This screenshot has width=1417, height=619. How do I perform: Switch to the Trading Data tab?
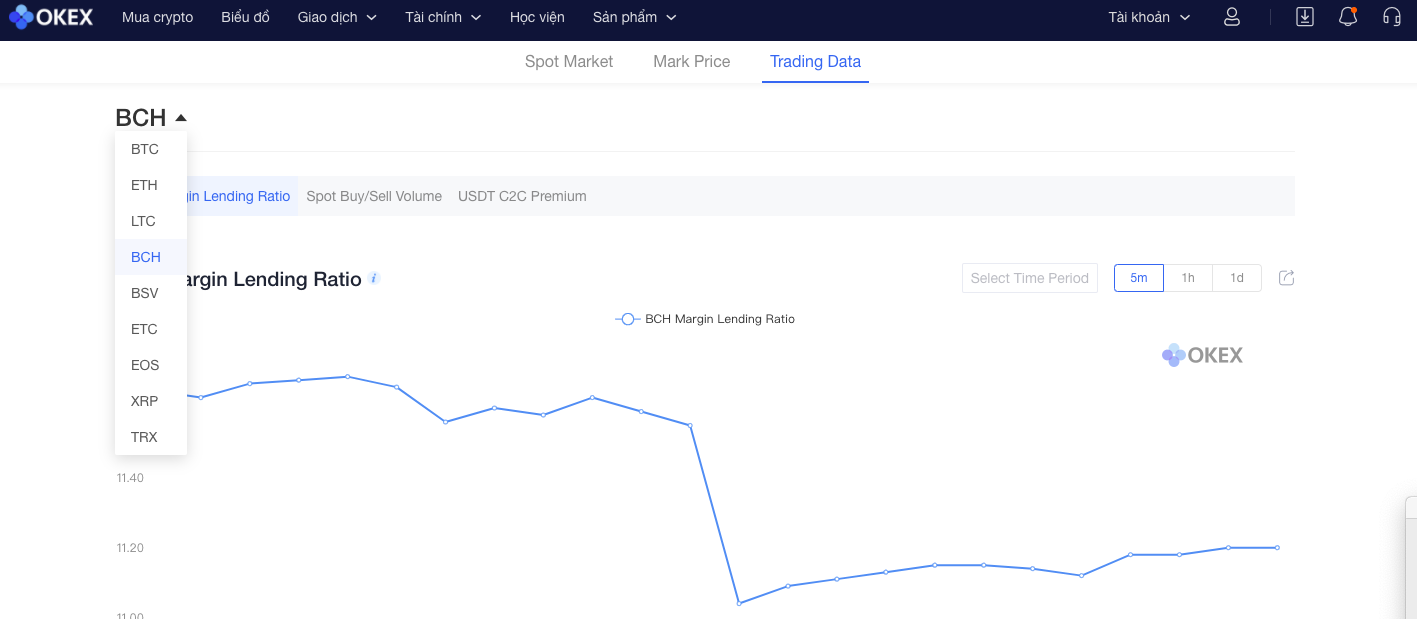(815, 62)
